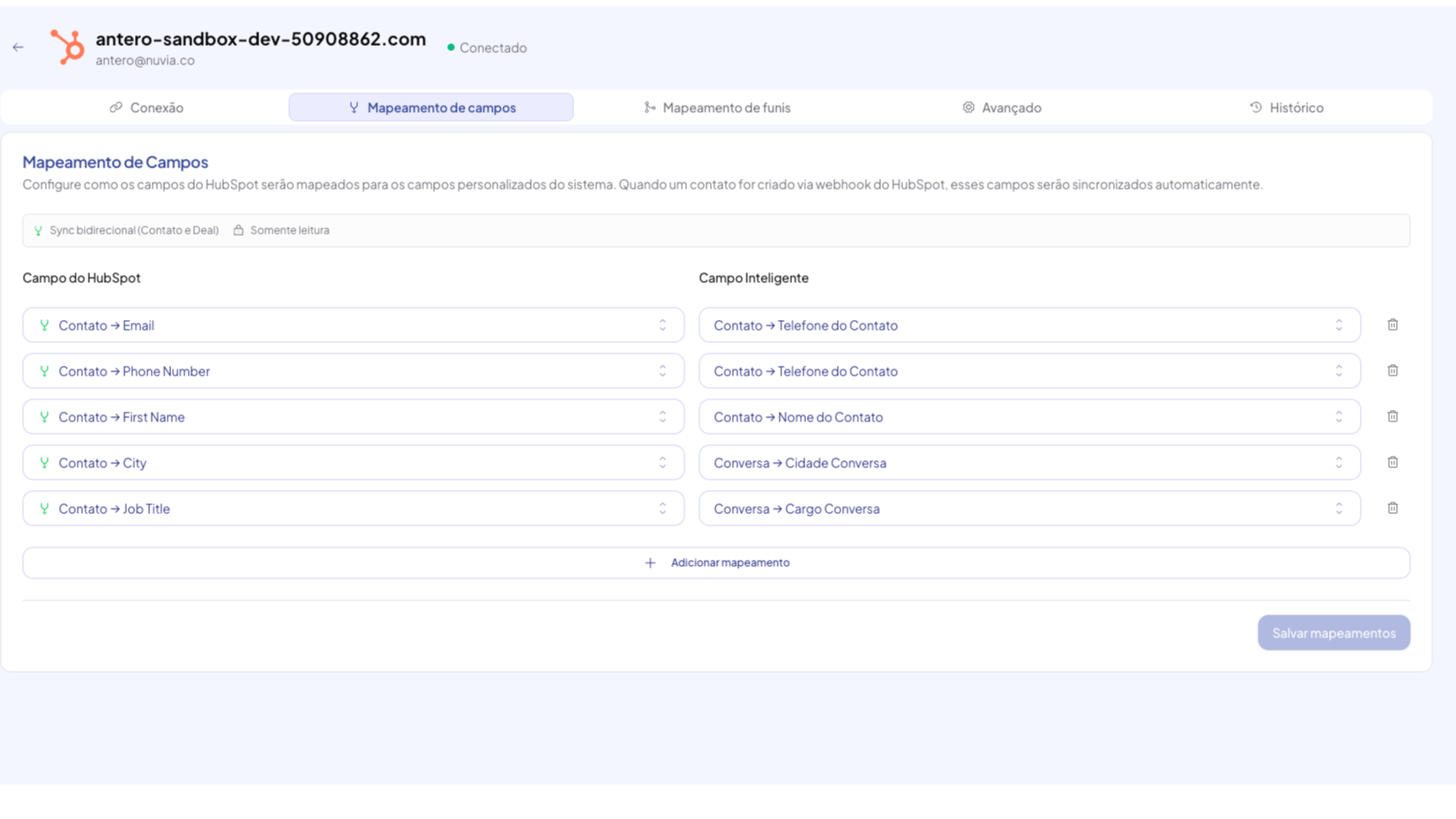1456x819 pixels.
Task: Click the Somente leitura legend text
Action: [290, 230]
